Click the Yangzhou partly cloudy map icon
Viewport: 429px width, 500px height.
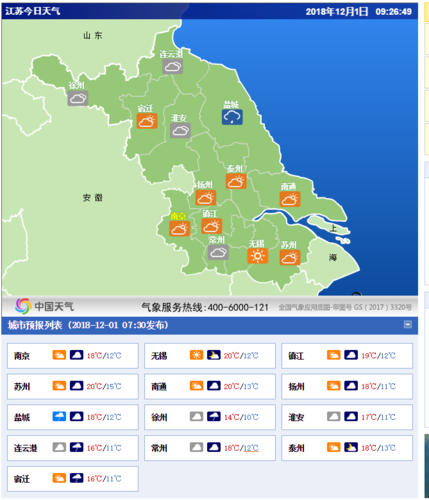(x=206, y=197)
